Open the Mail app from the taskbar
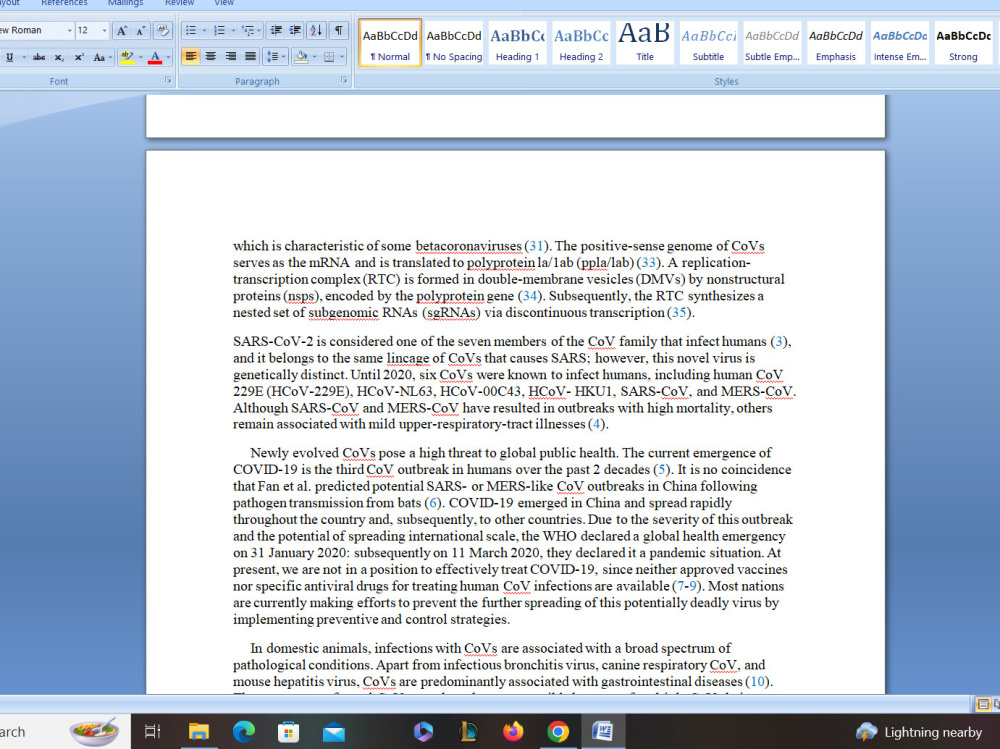Image resolution: width=1000 pixels, height=749 pixels. coord(334,732)
